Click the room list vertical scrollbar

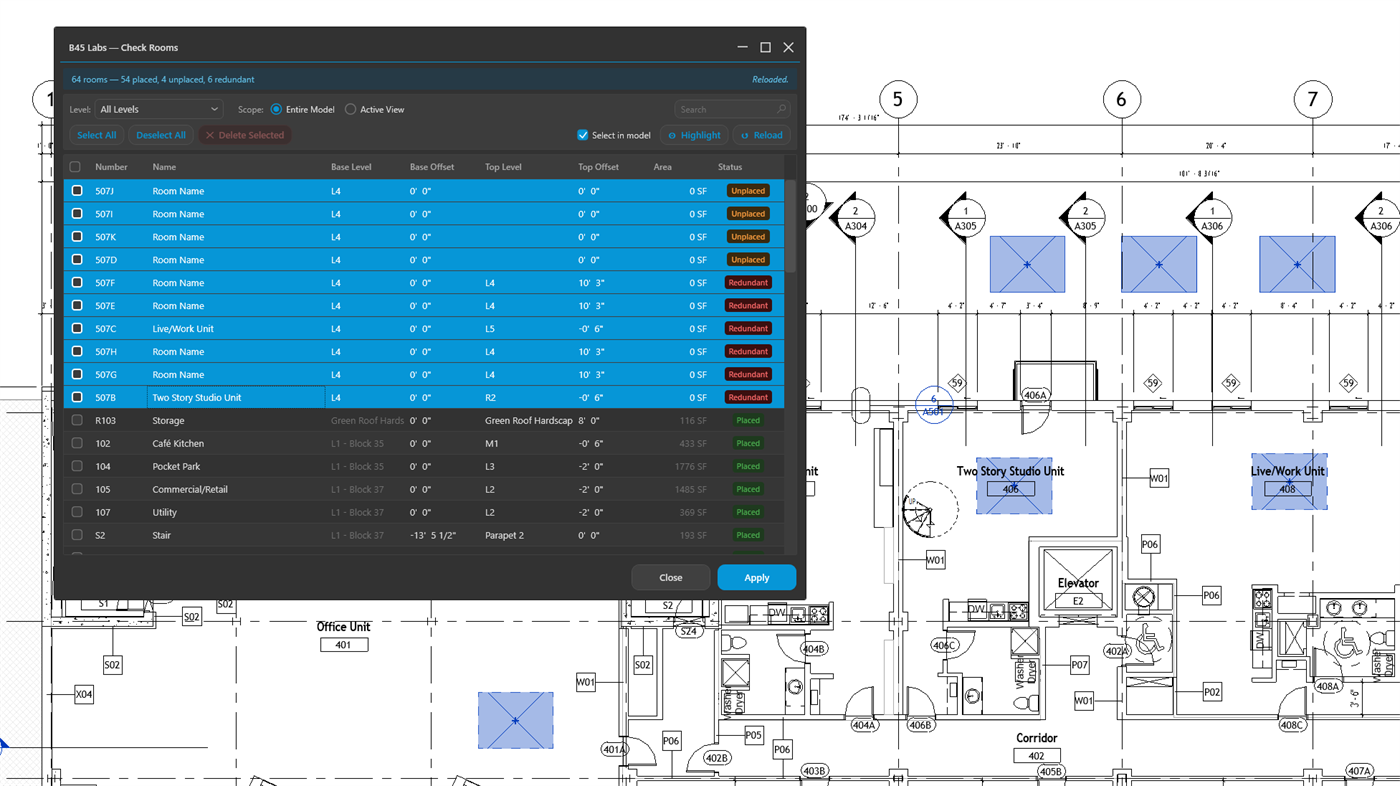point(790,226)
